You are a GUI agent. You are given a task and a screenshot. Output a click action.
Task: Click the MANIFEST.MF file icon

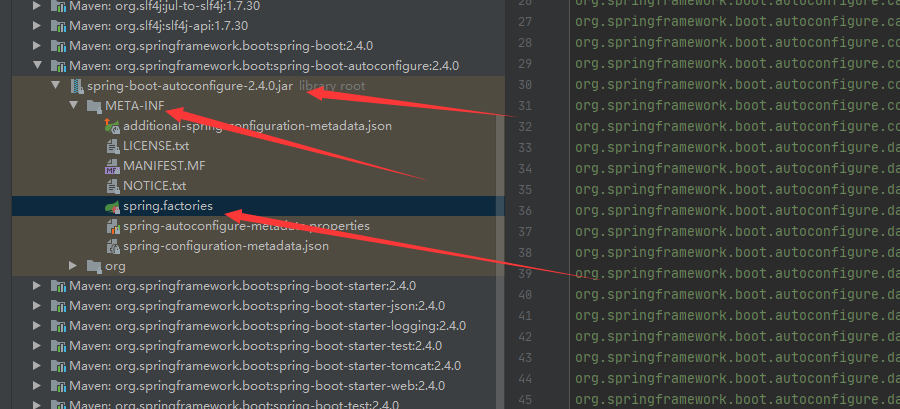coord(112,166)
